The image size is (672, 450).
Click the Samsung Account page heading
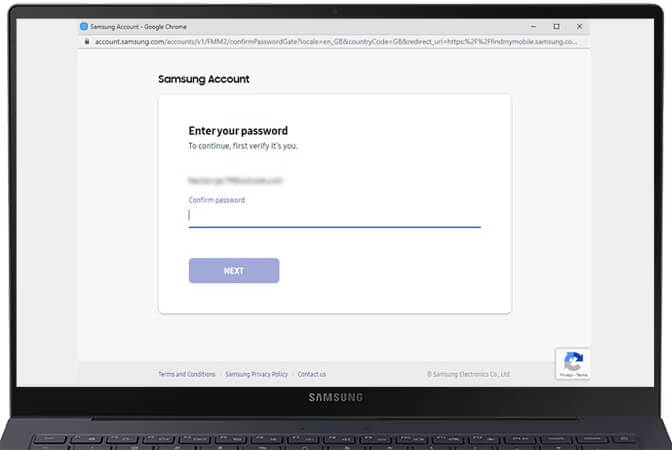pos(204,79)
